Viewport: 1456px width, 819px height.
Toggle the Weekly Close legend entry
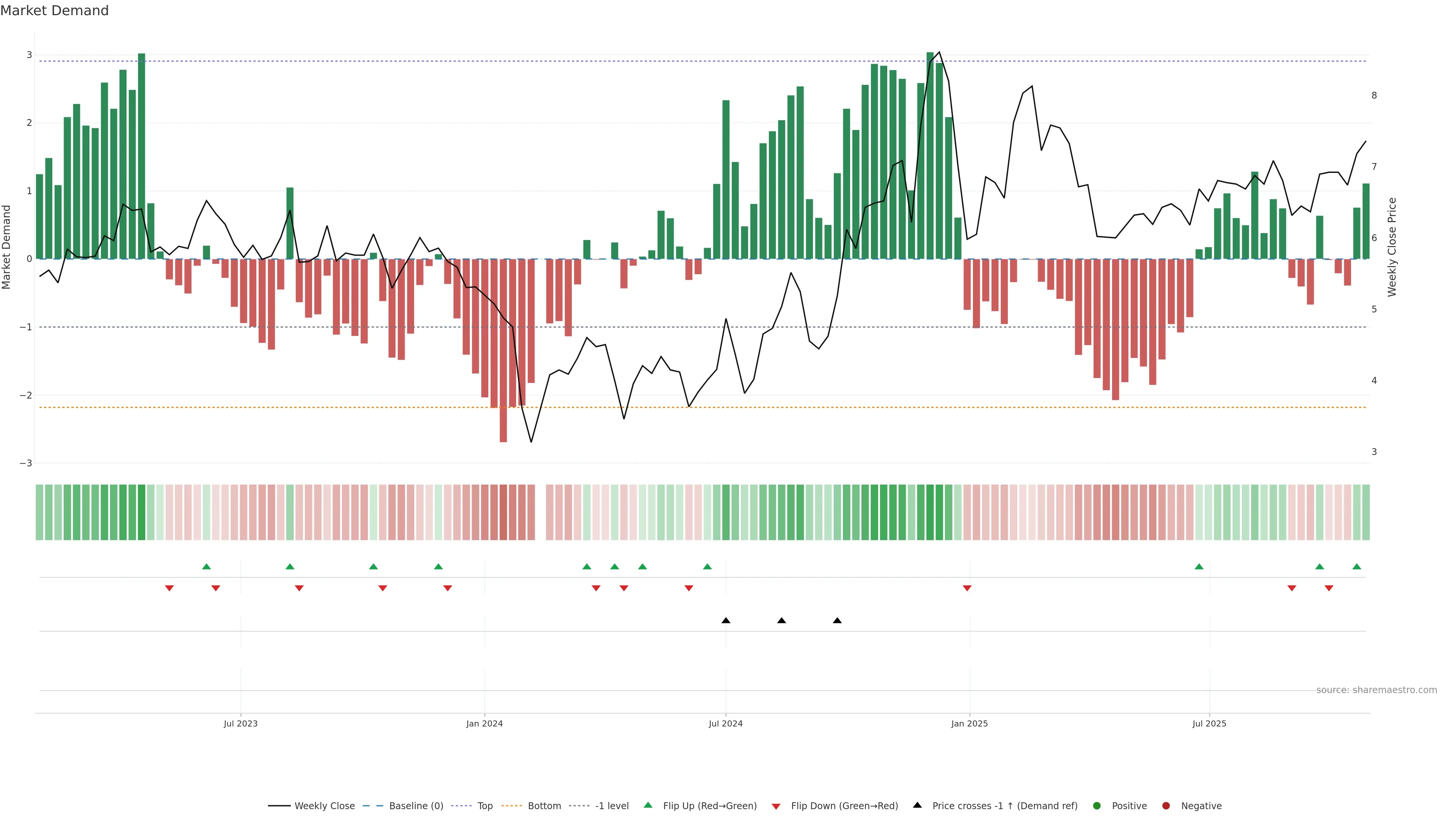click(x=325, y=805)
